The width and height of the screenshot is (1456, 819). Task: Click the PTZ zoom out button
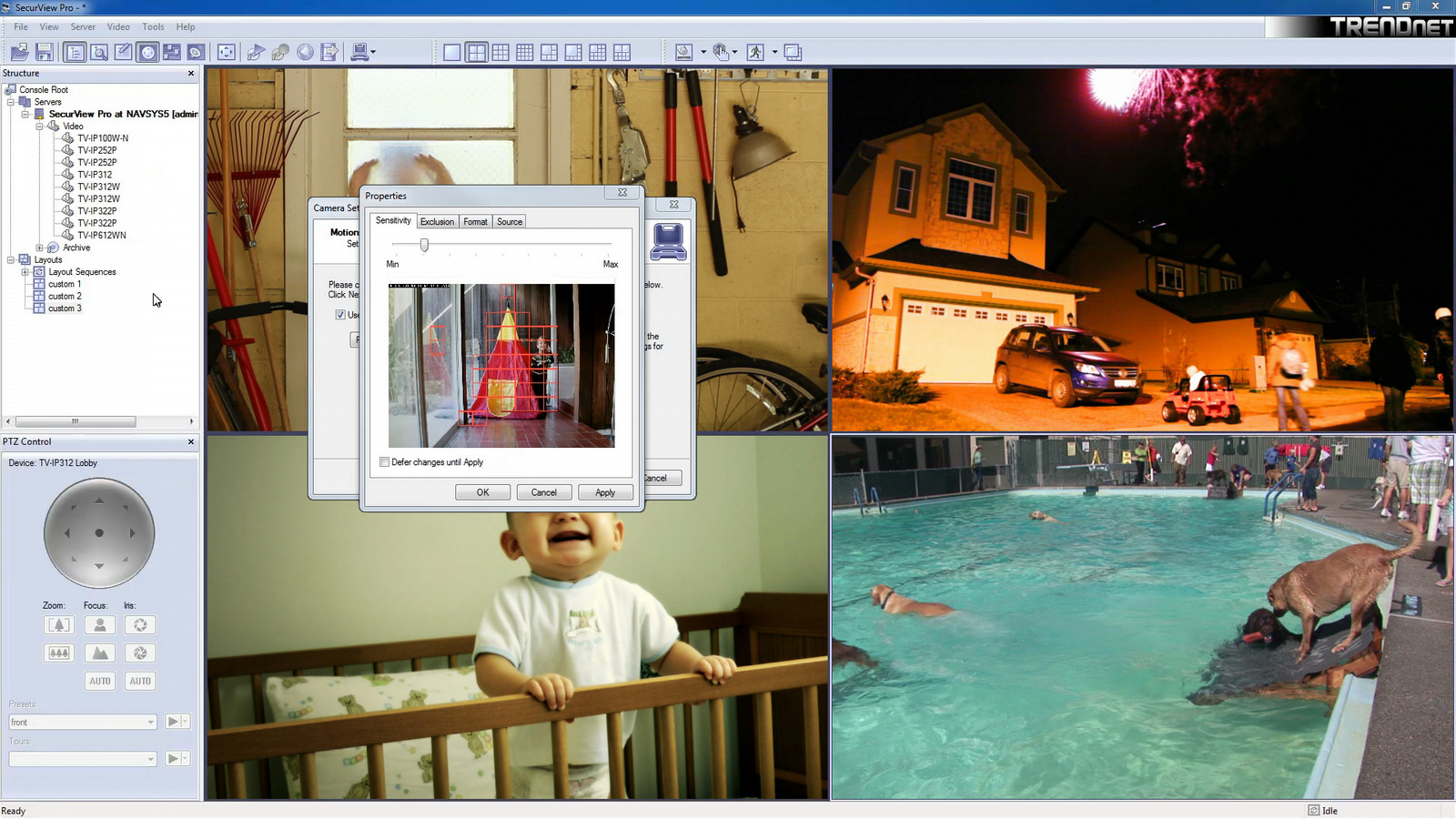[x=59, y=653]
